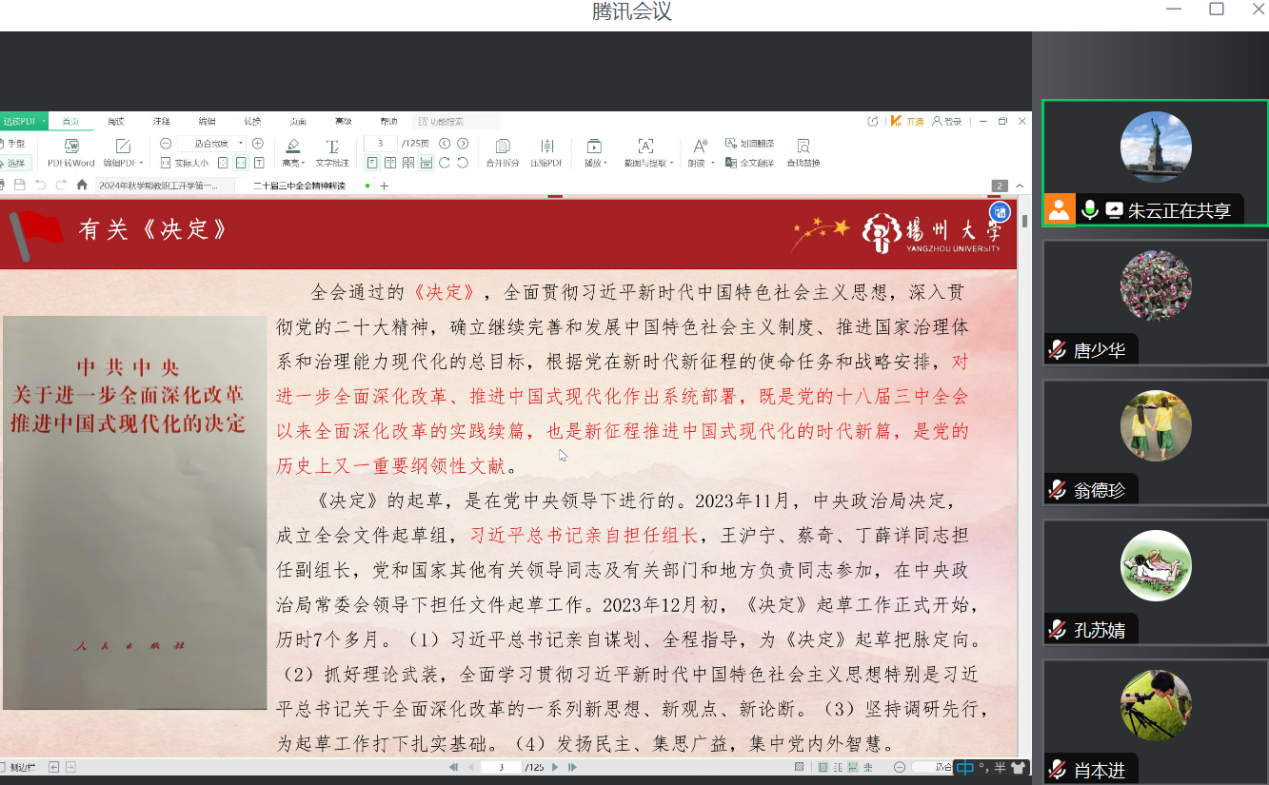Click the 开通 VIP button
Viewport: 1269px width, 785px height.
908,121
